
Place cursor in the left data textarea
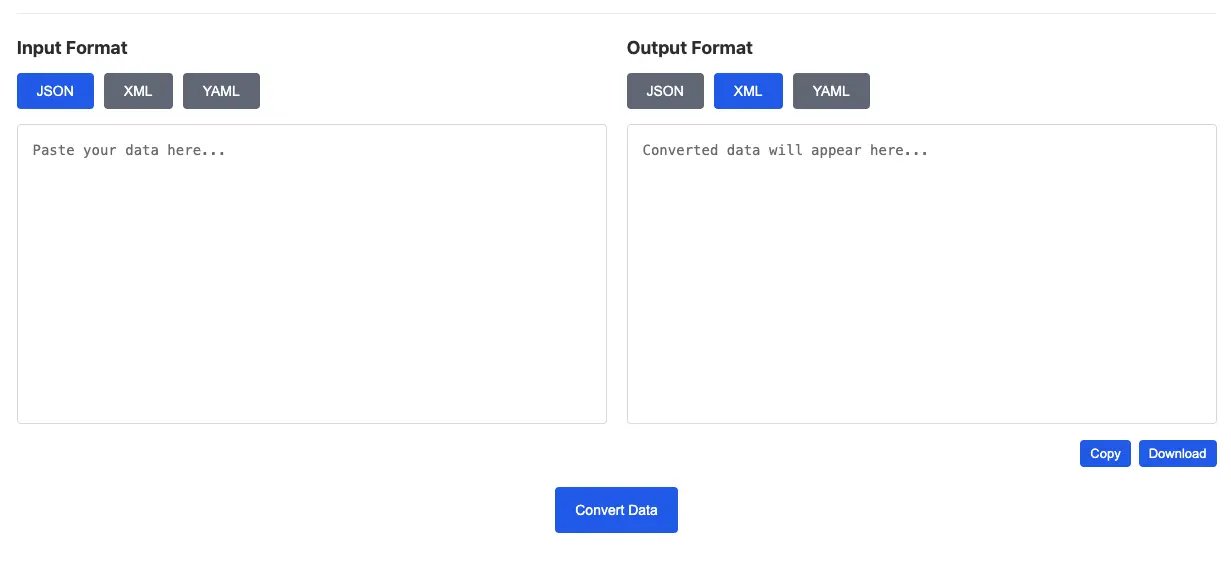pyautogui.click(x=312, y=274)
